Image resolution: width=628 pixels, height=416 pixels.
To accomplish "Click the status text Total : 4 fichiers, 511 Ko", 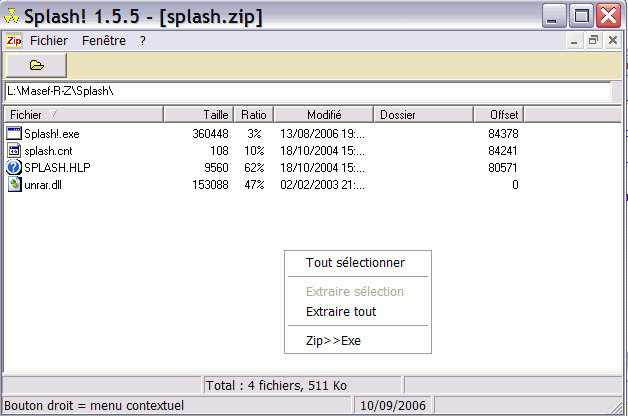I will pyautogui.click(x=276, y=386).
